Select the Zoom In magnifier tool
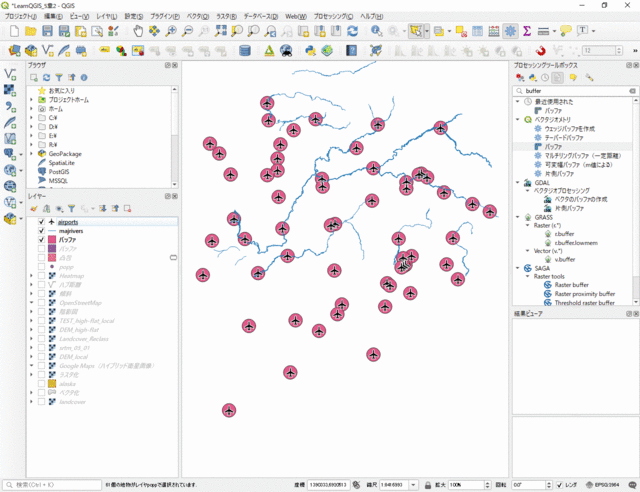 (171, 31)
